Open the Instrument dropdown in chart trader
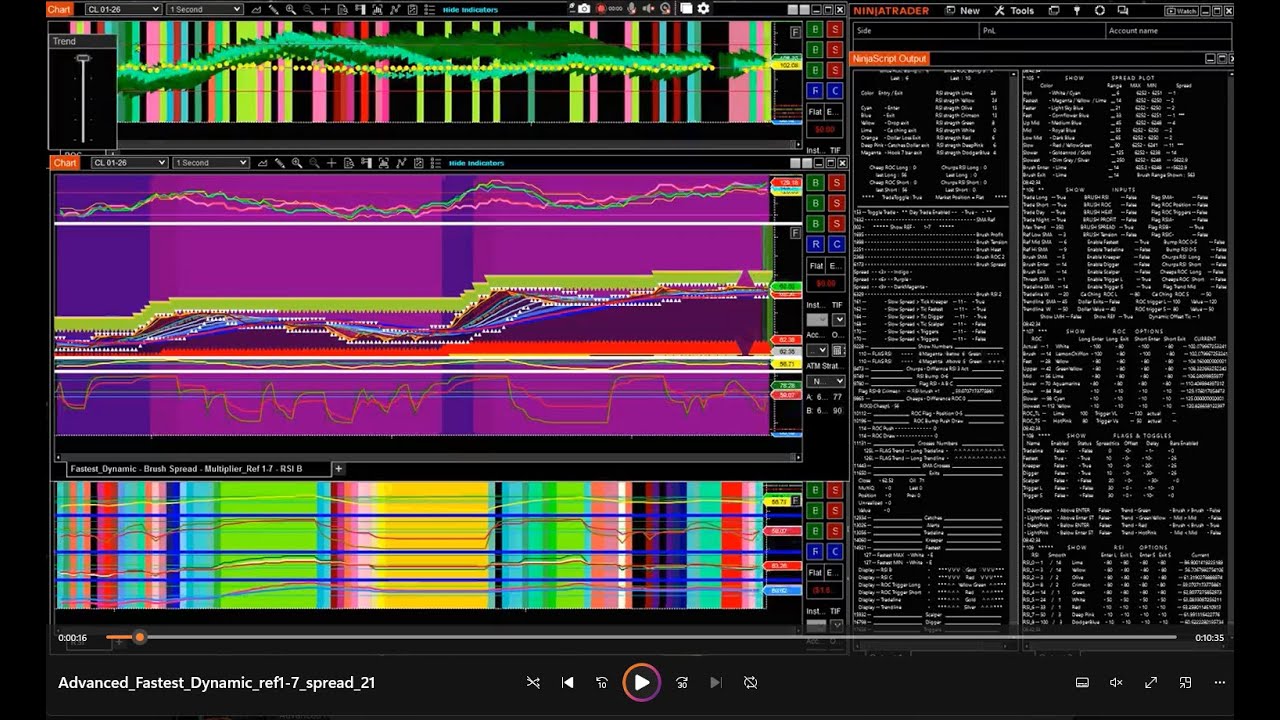 pos(817,319)
